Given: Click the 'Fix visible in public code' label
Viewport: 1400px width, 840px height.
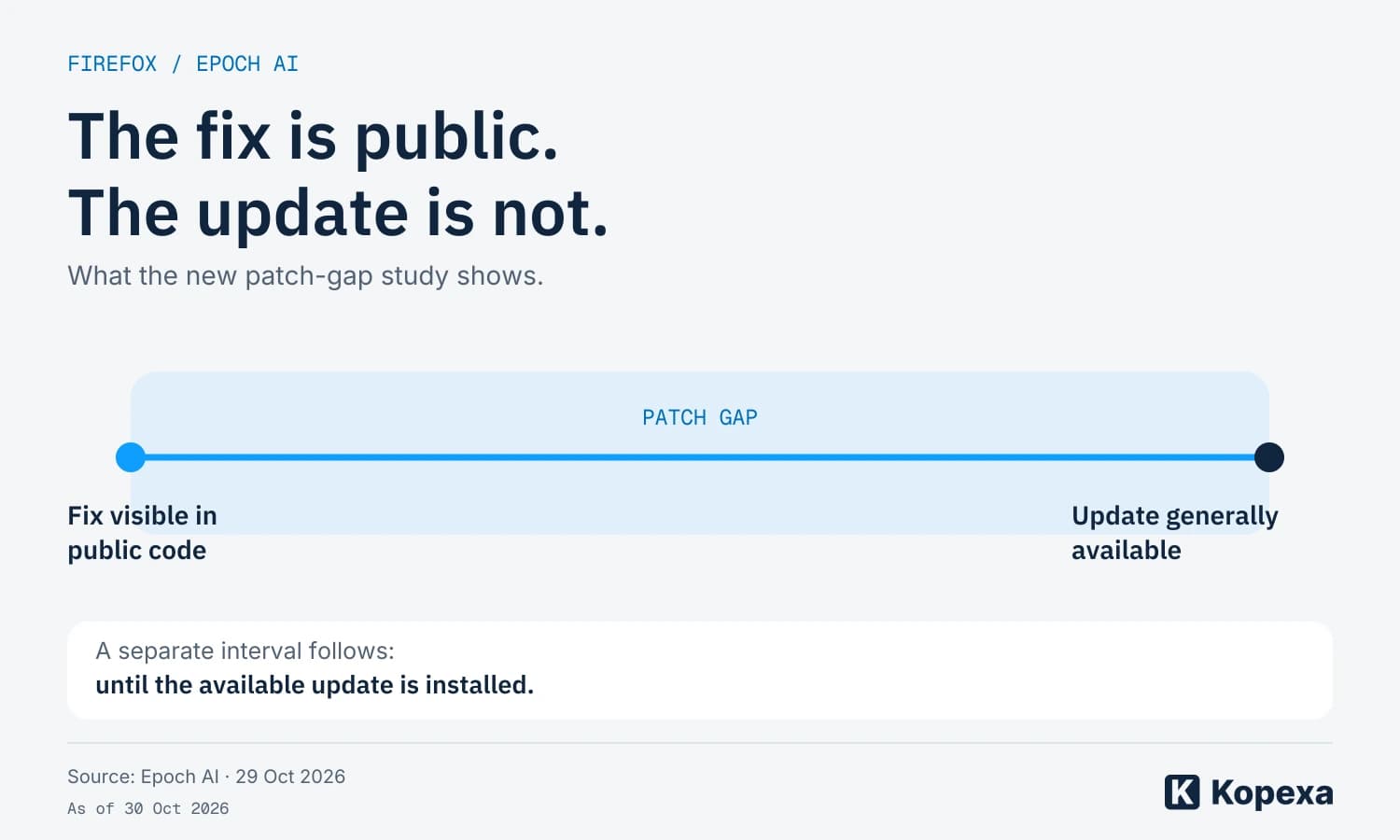Looking at the screenshot, I should 142,533.
